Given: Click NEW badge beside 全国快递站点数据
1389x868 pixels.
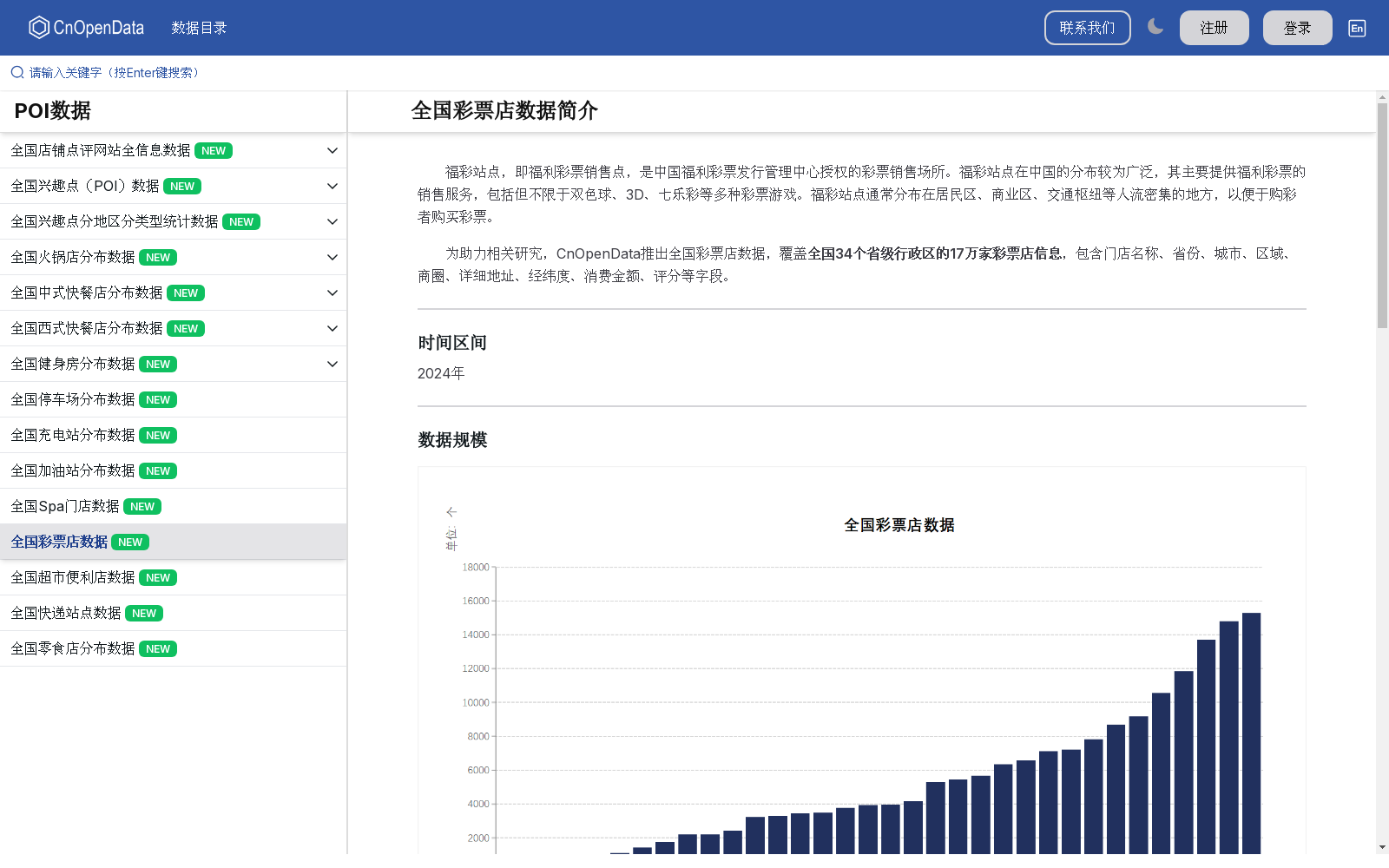Looking at the screenshot, I should point(144,614).
